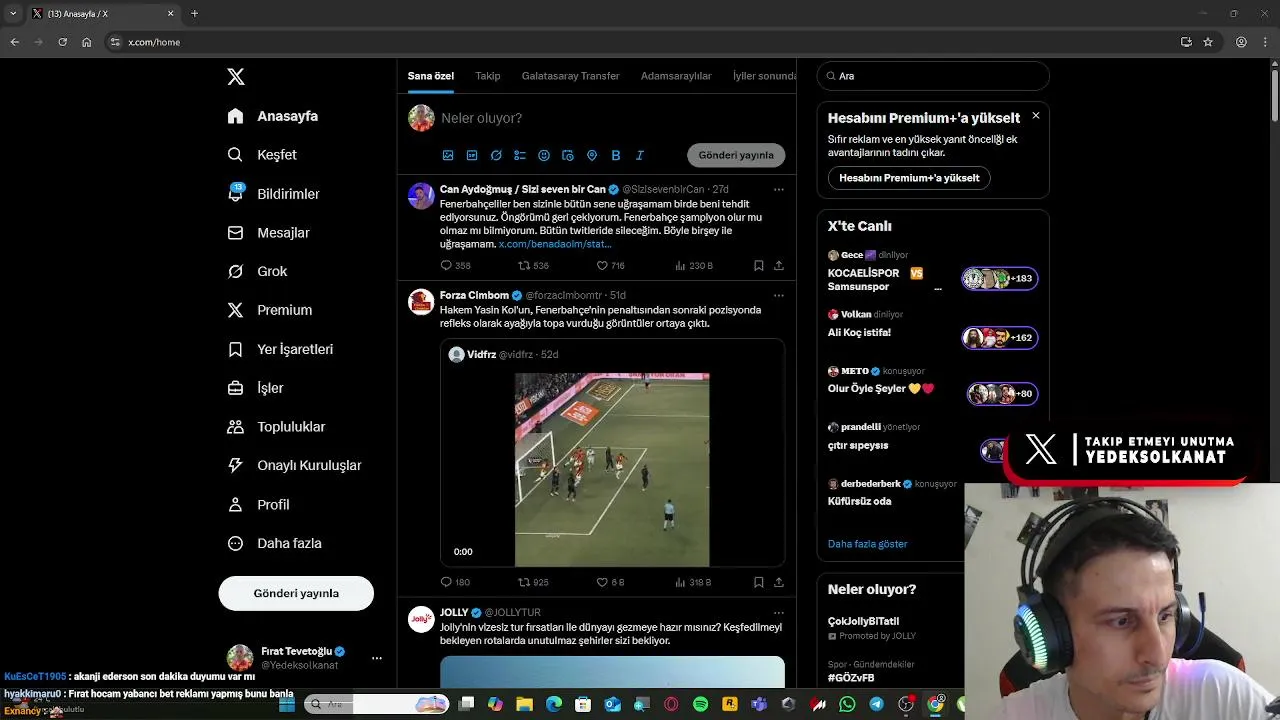This screenshot has height=720, width=1280.
Task: Reply to Can Aydoğmuş tweet
Action: (x=447, y=266)
